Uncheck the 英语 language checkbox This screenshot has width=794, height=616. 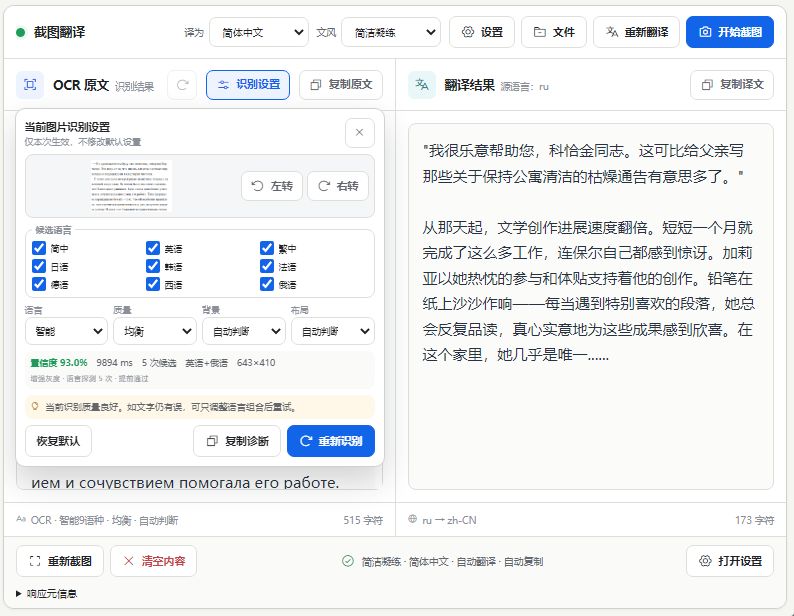coord(153,248)
